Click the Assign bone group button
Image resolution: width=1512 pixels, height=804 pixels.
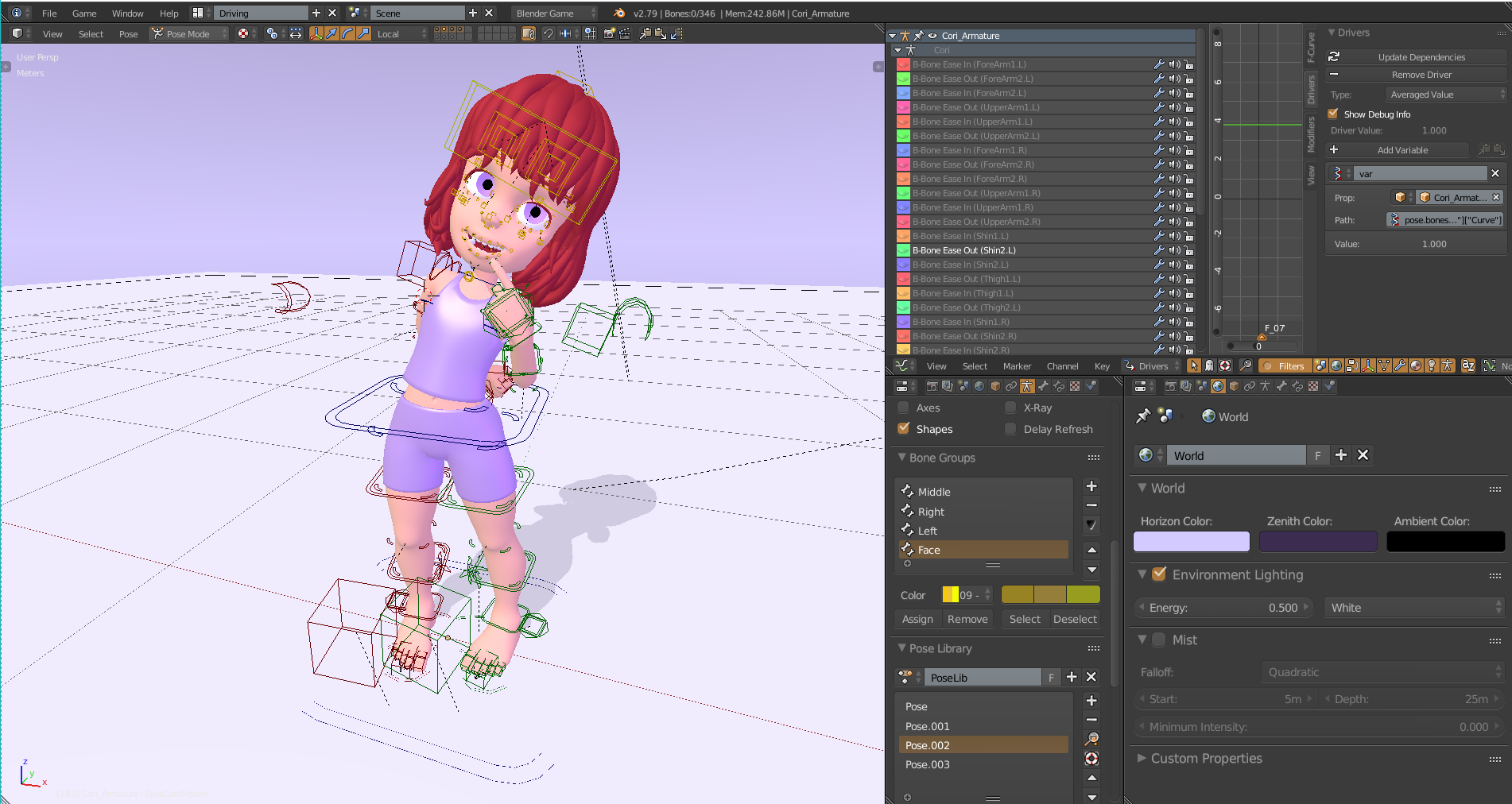point(917,619)
